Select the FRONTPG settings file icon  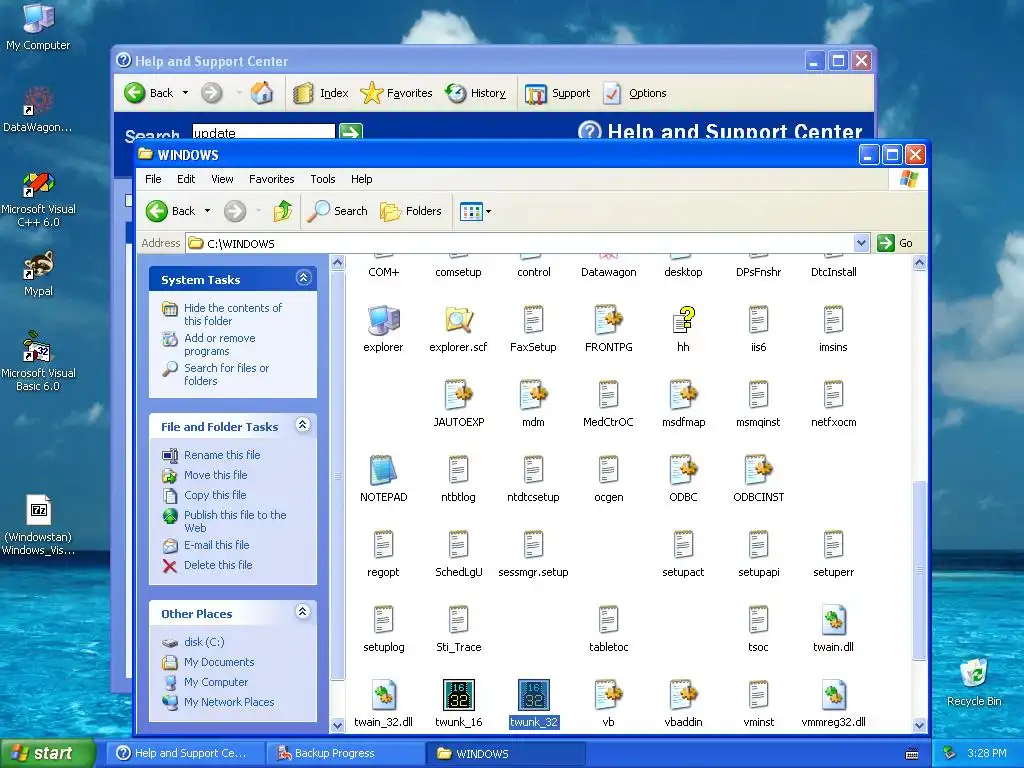tap(609, 320)
